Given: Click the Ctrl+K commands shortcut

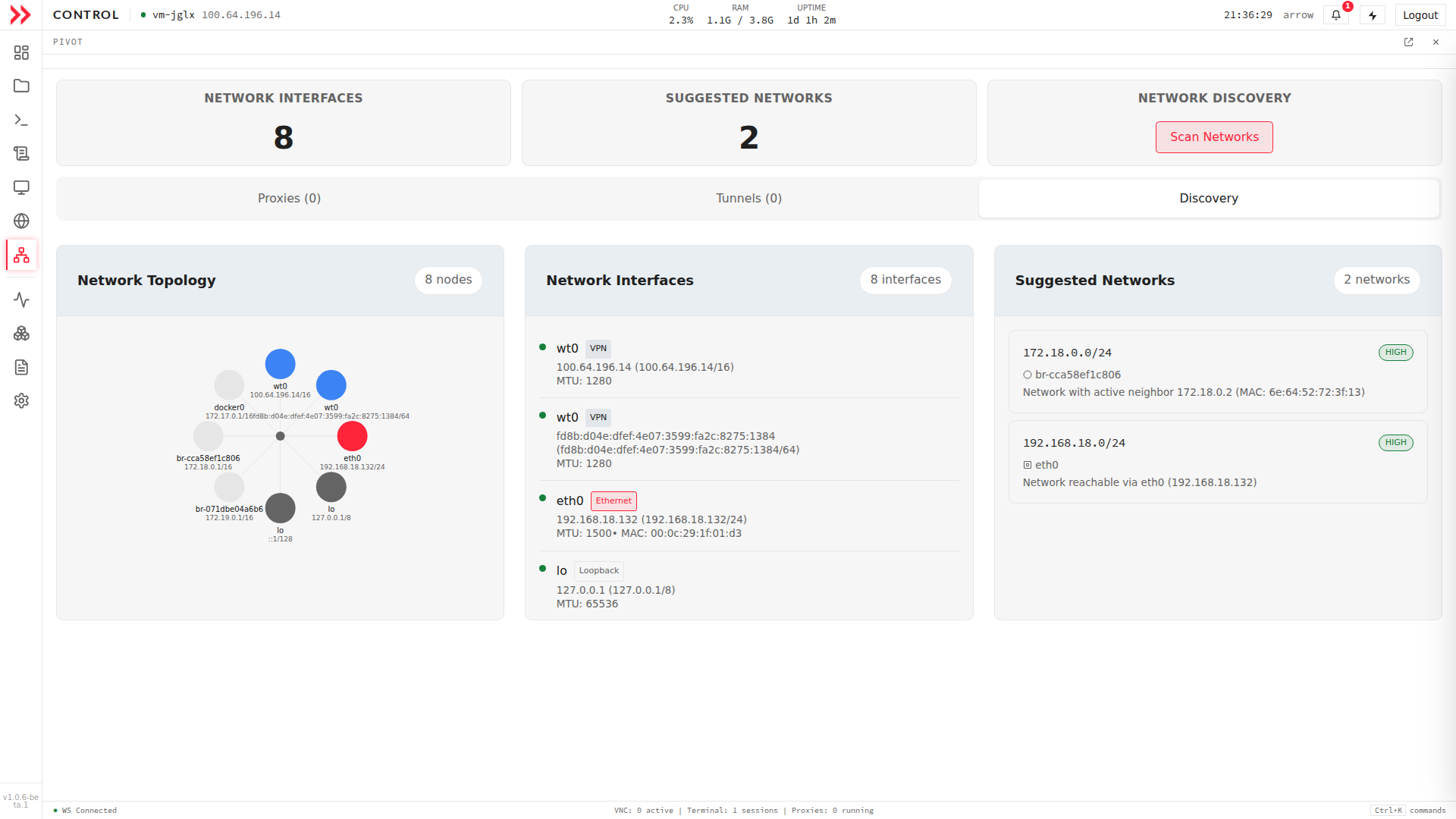Looking at the screenshot, I should [x=1408, y=811].
